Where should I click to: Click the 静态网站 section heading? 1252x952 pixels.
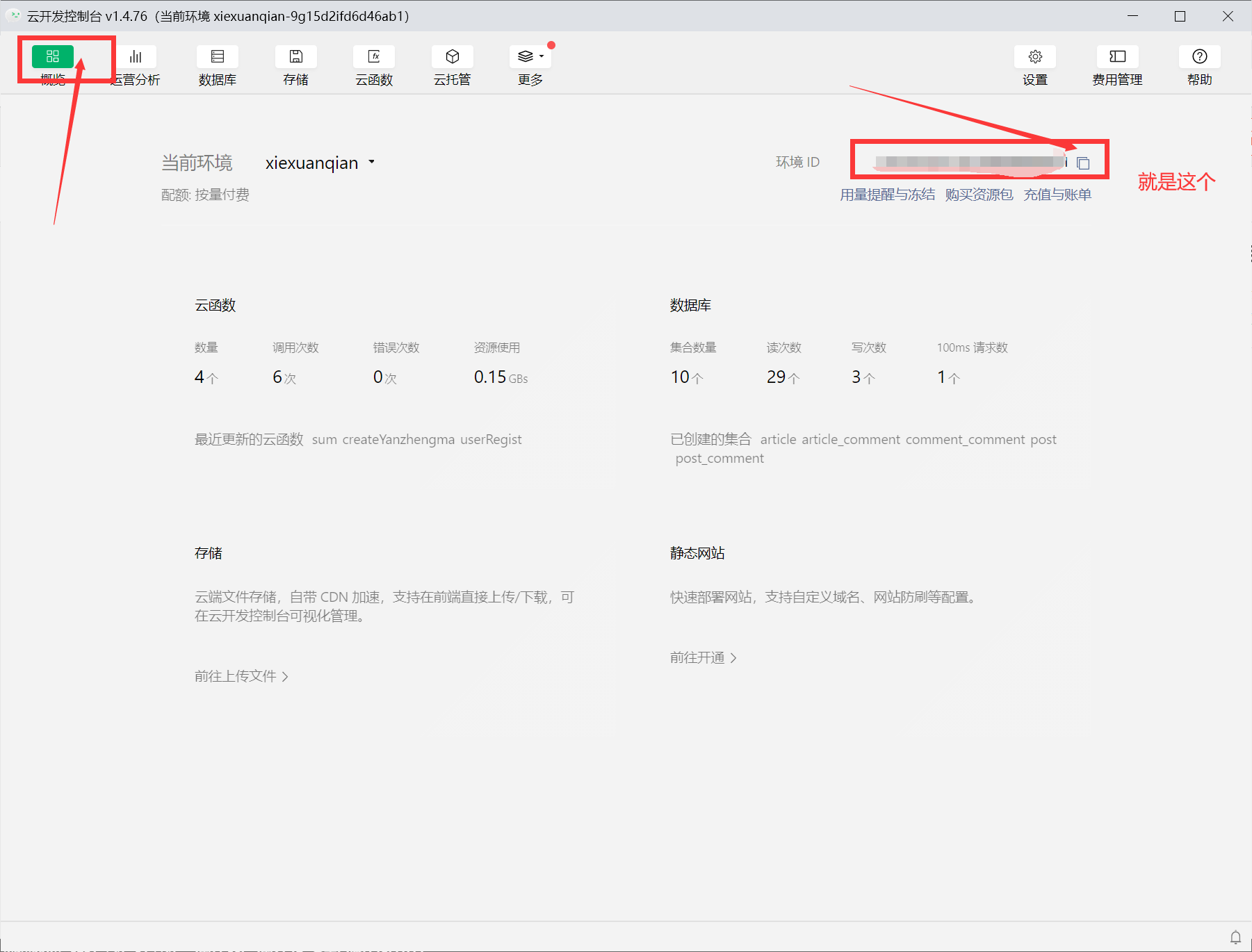pos(697,553)
